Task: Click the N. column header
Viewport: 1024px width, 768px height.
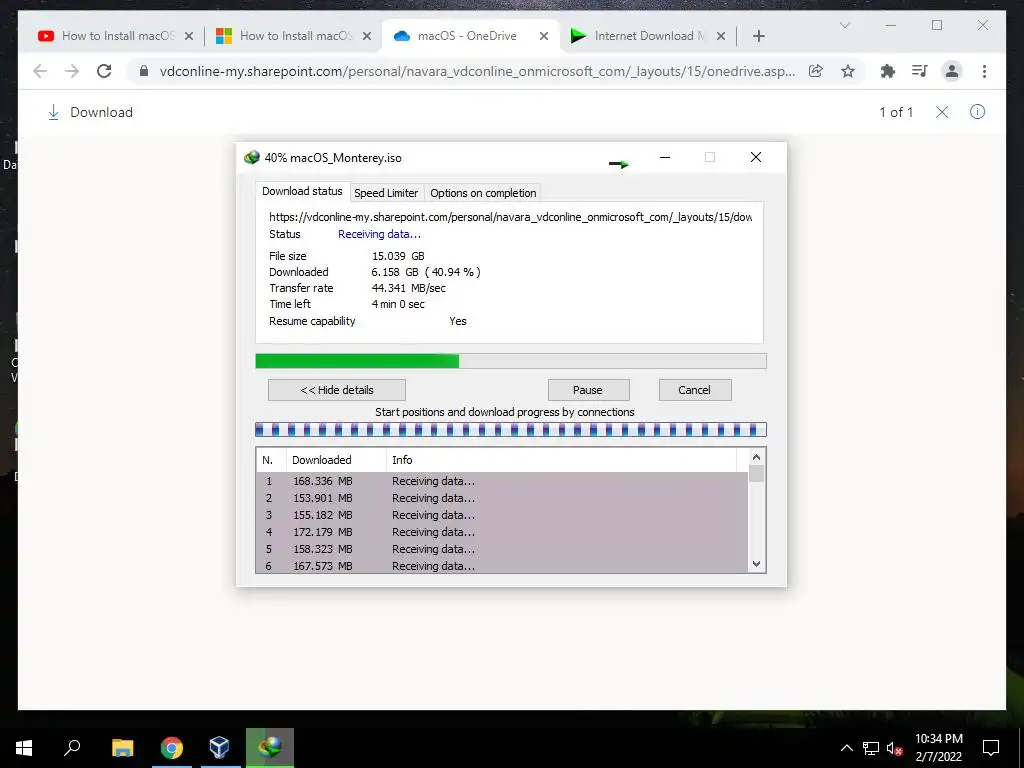Action: 271,460
